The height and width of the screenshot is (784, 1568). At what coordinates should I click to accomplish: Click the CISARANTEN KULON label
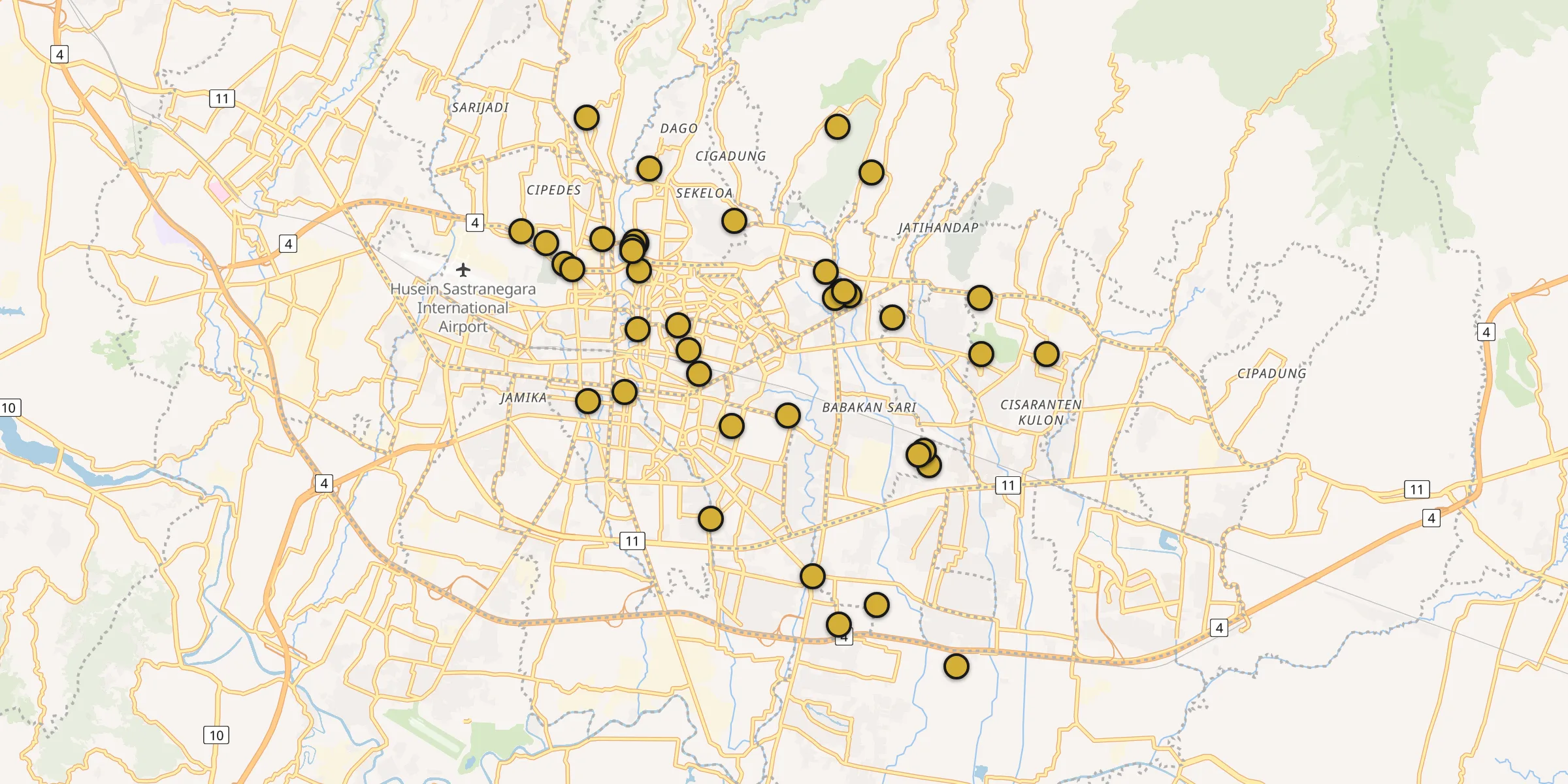click(x=1041, y=412)
